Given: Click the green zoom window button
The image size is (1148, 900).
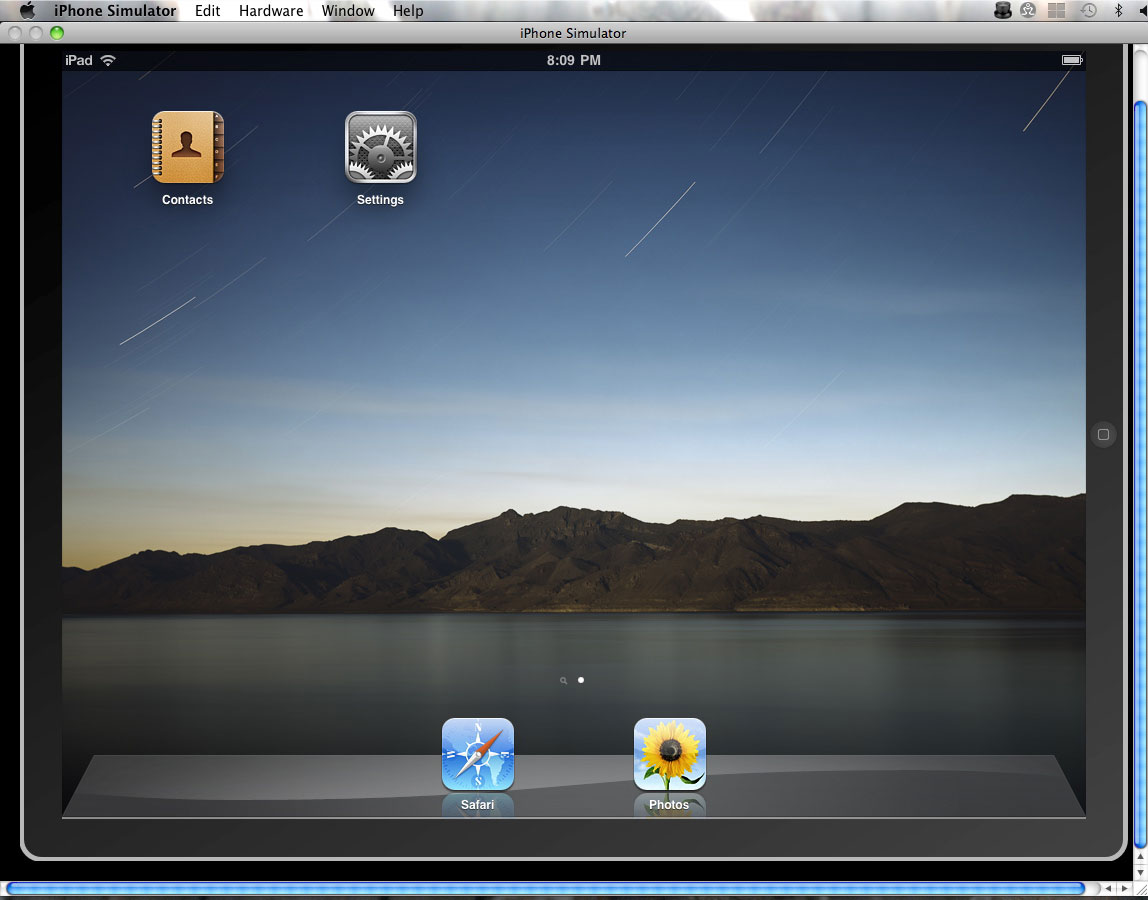Looking at the screenshot, I should [57, 32].
